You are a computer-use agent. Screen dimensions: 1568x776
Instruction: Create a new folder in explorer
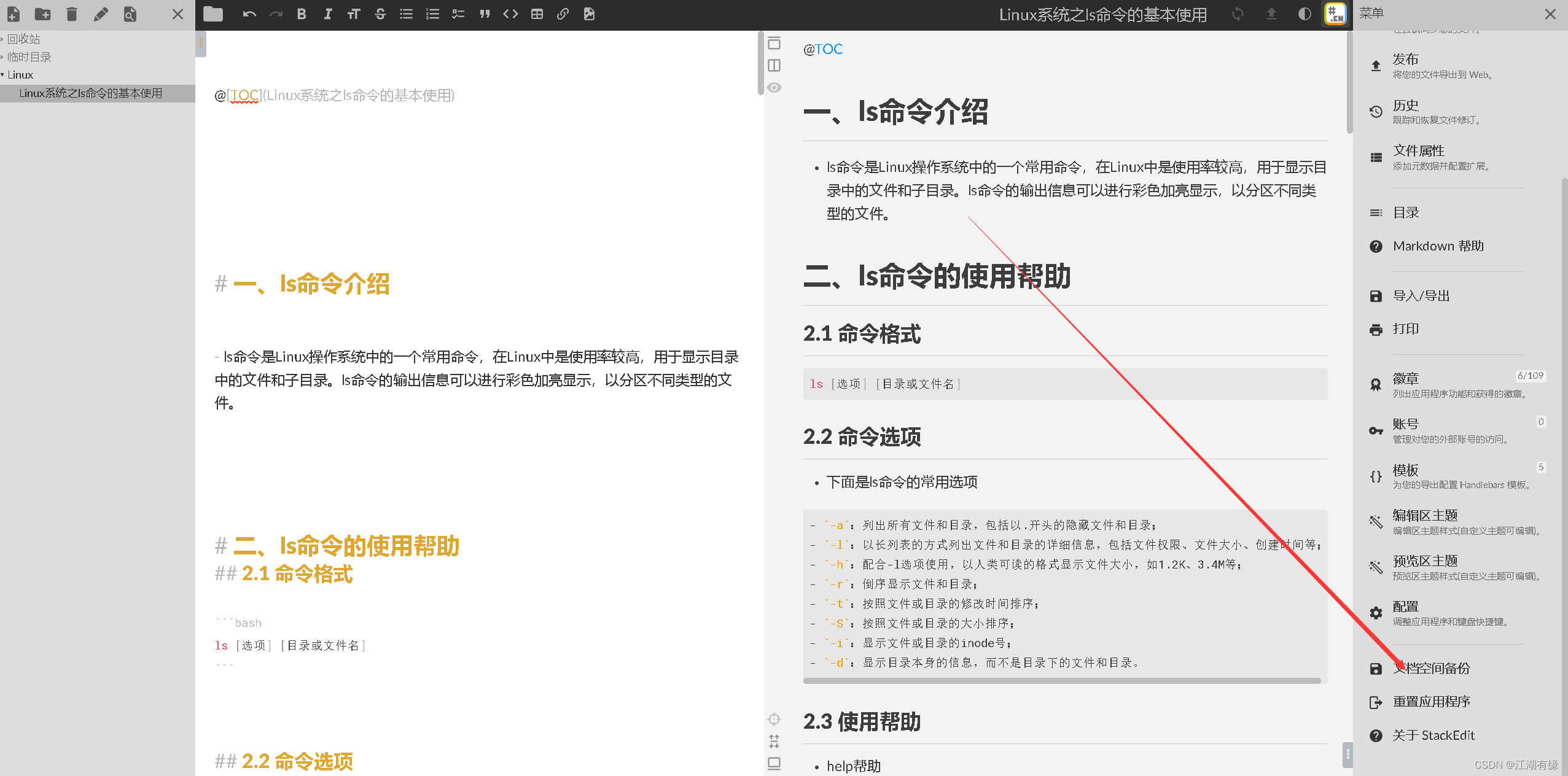[42, 14]
